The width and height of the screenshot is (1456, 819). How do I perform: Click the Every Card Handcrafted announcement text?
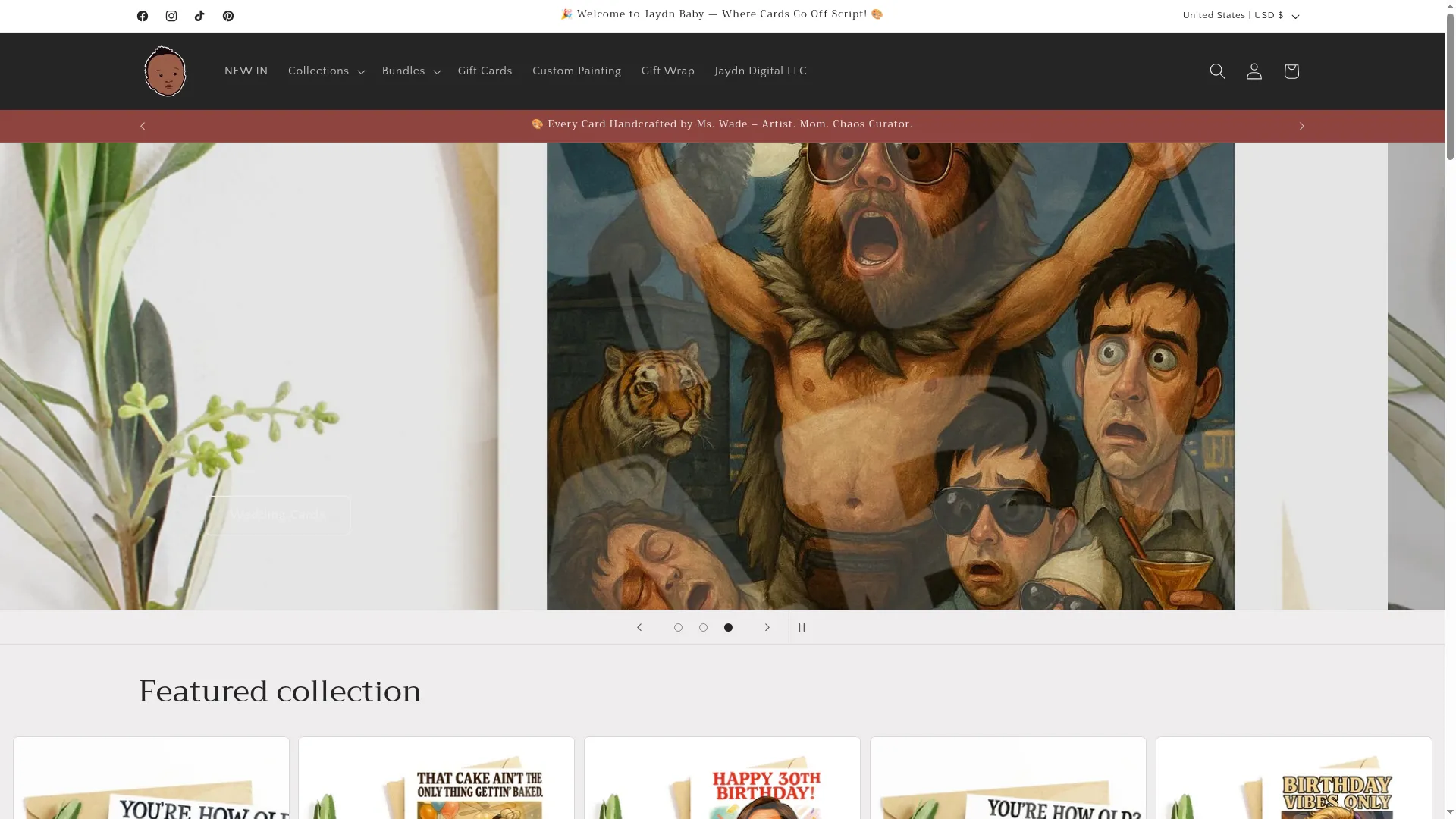click(x=722, y=124)
